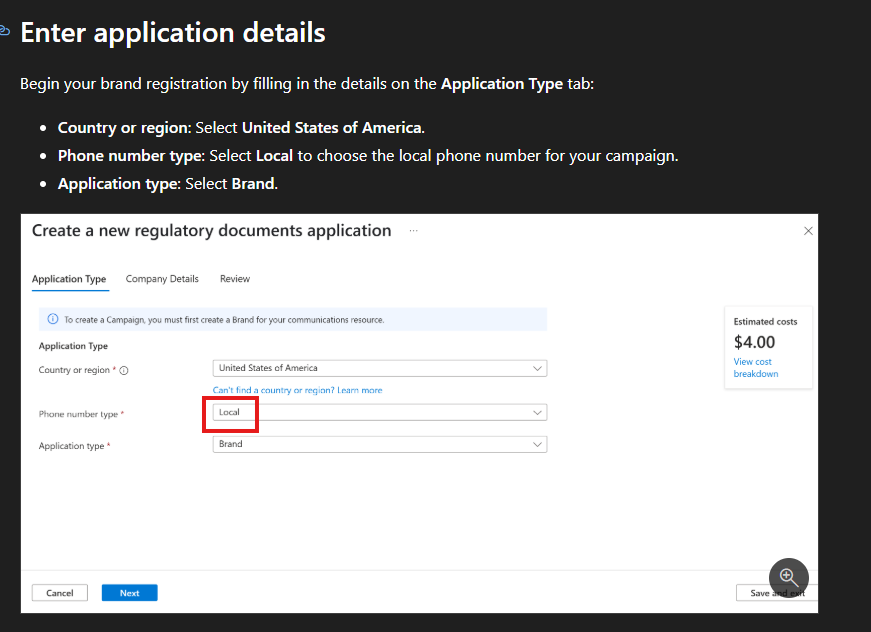
Task: Switch to the Company Details tab
Action: click(162, 279)
